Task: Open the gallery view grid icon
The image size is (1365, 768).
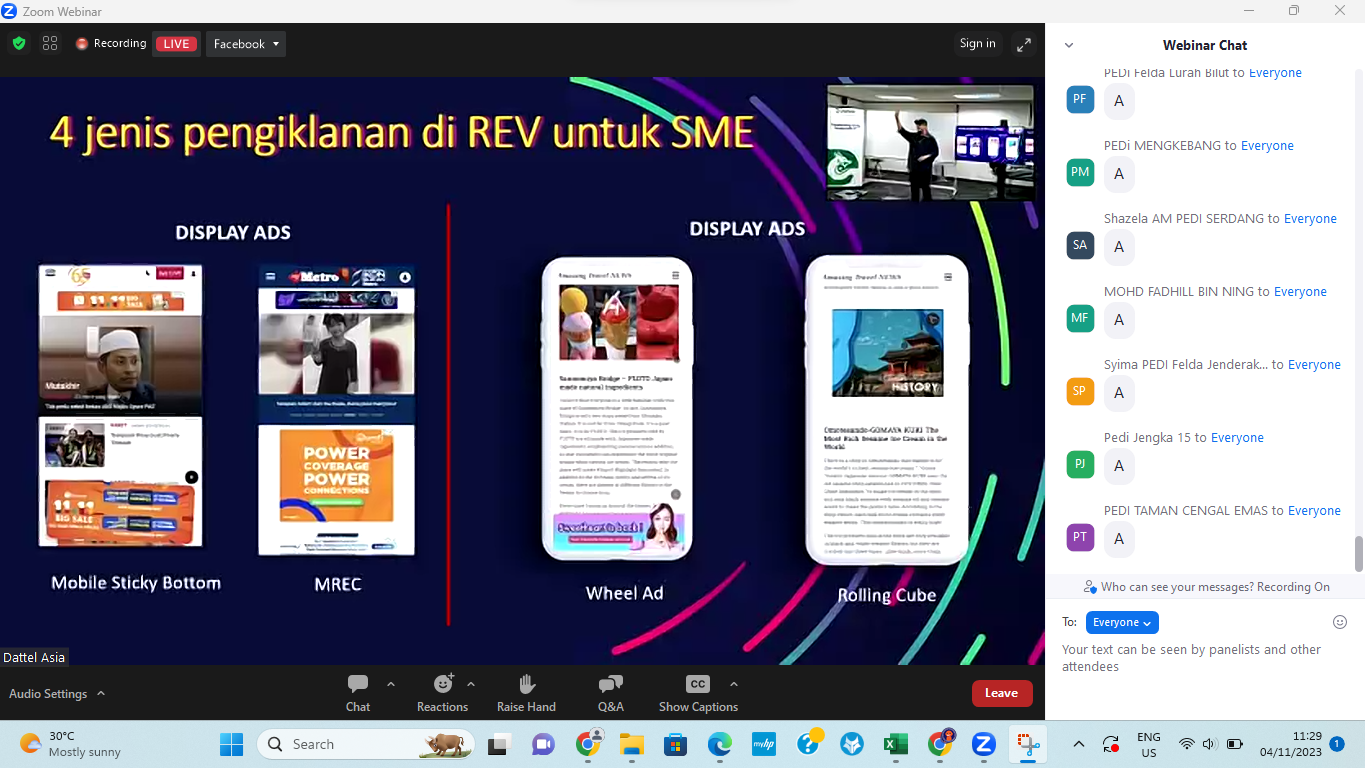Action: click(x=50, y=43)
